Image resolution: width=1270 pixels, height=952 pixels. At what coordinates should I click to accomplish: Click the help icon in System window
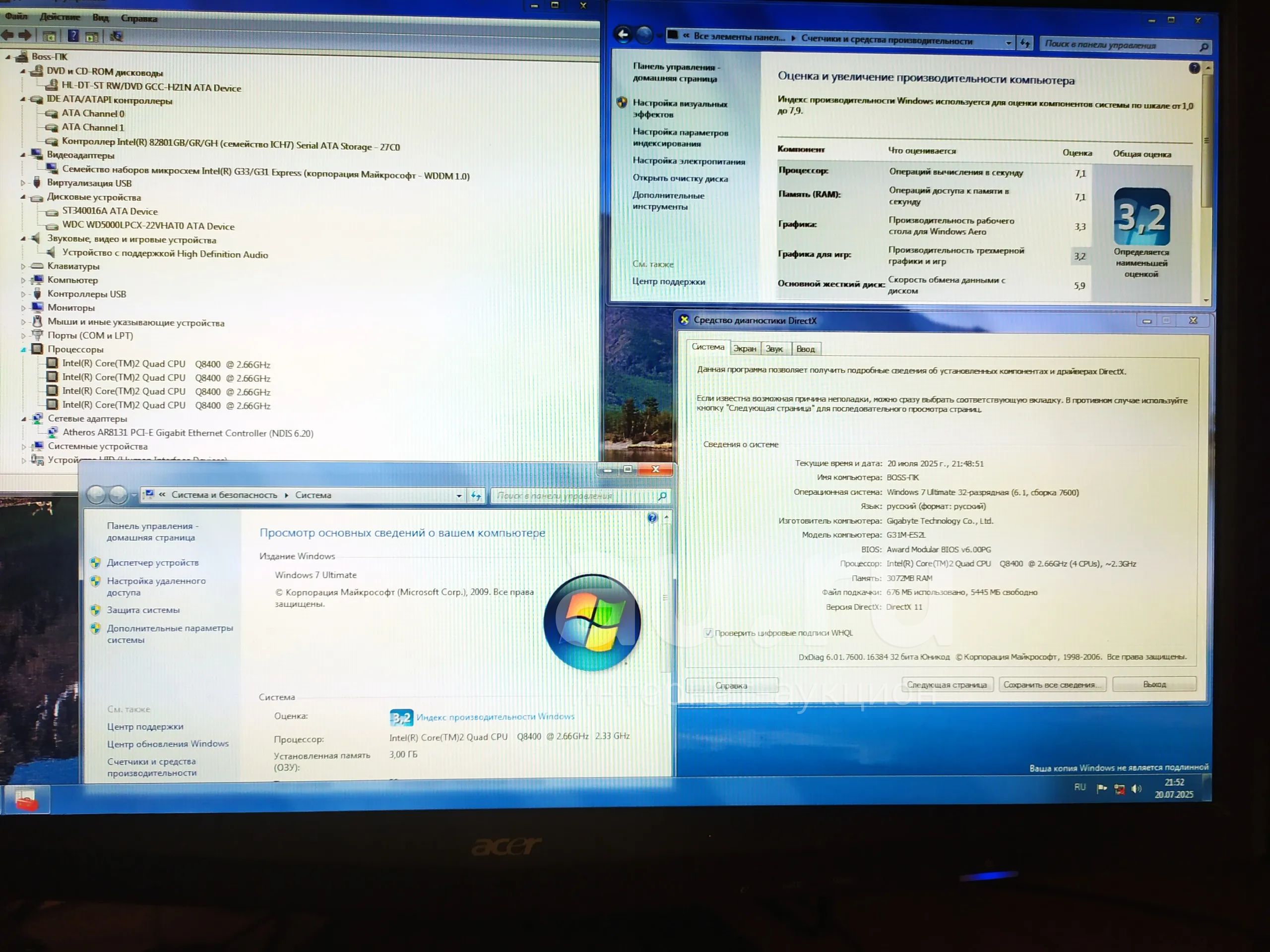coord(652,518)
